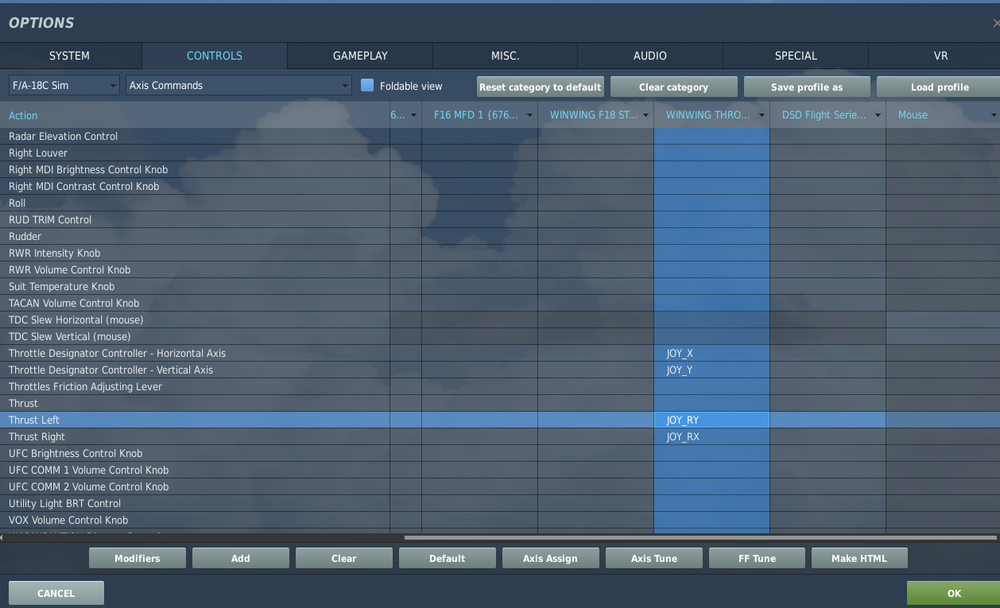Click Save profile as button
Image resolution: width=1000 pixels, height=608 pixels.
click(x=807, y=87)
